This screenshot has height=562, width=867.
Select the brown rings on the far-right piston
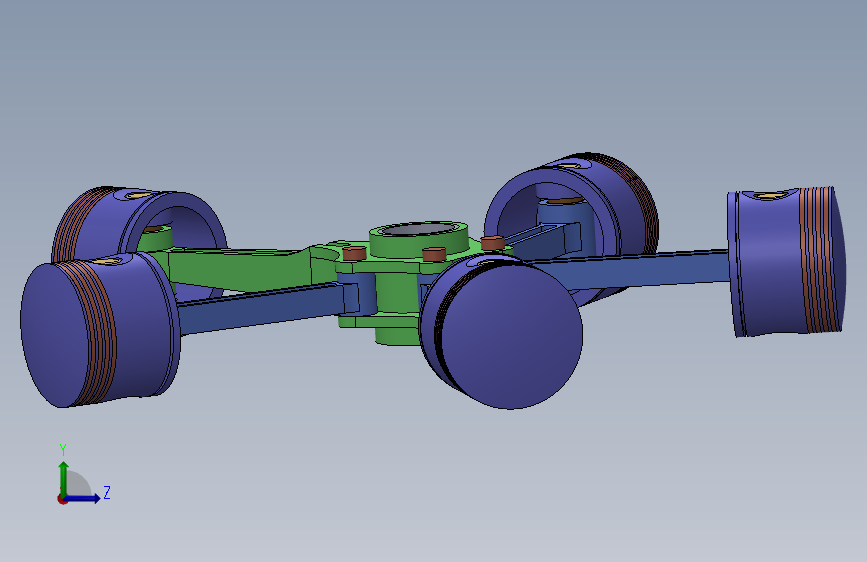click(817, 260)
